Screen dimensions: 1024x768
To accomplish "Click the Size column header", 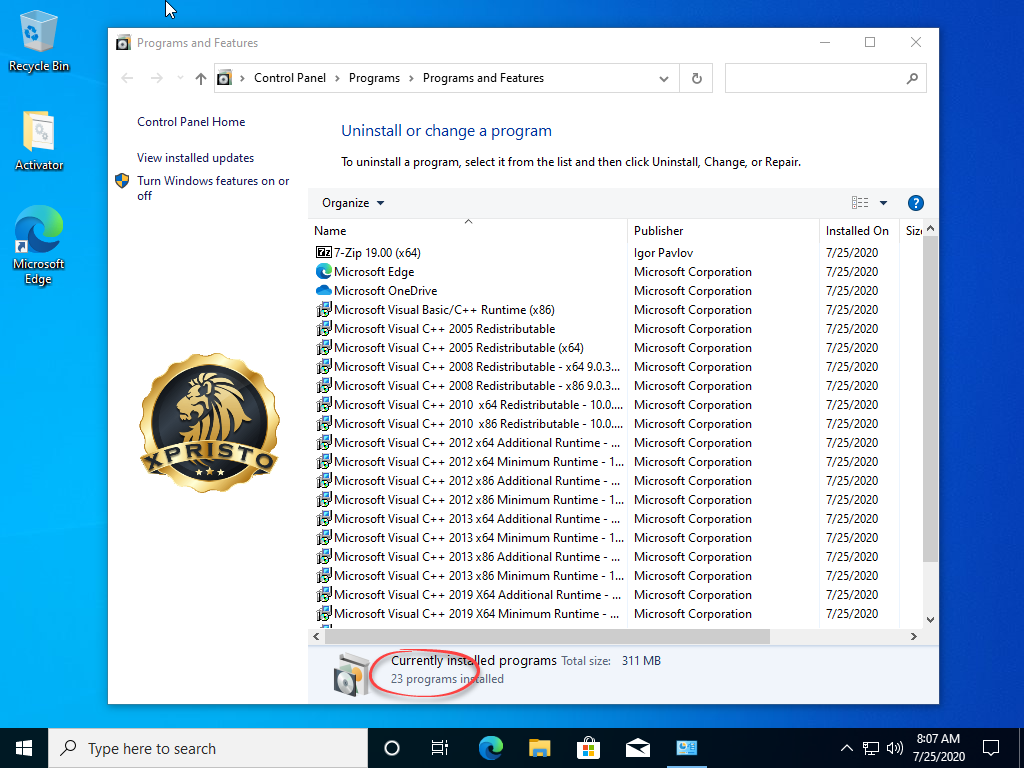I will [912, 231].
